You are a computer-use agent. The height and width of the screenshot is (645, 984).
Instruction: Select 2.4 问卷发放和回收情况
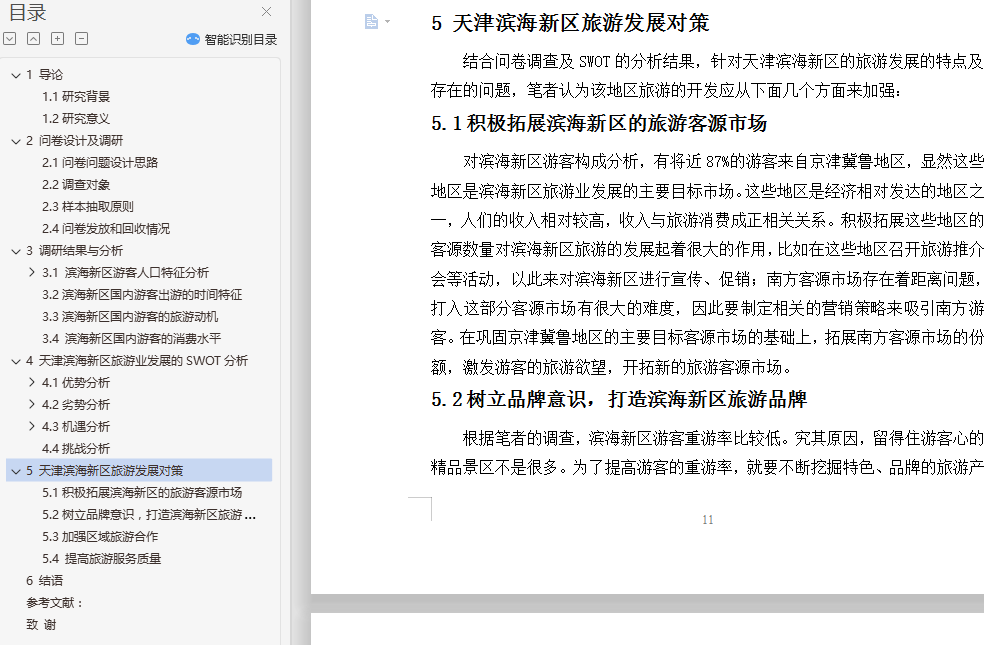[x=106, y=228]
